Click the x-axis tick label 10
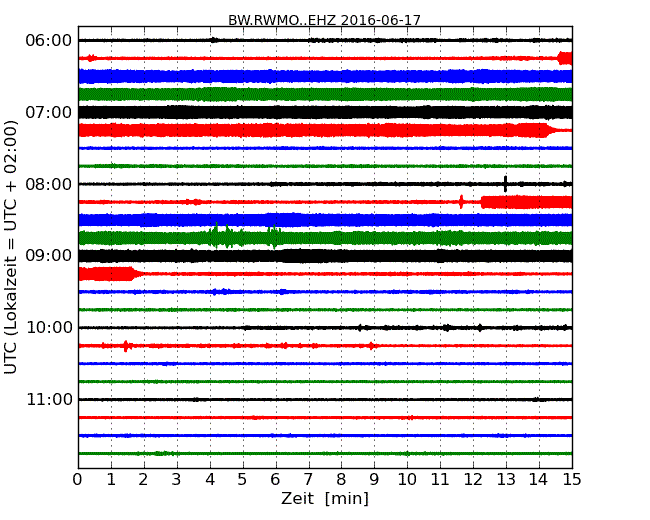The width and height of the screenshot is (650, 520). tap(407, 480)
